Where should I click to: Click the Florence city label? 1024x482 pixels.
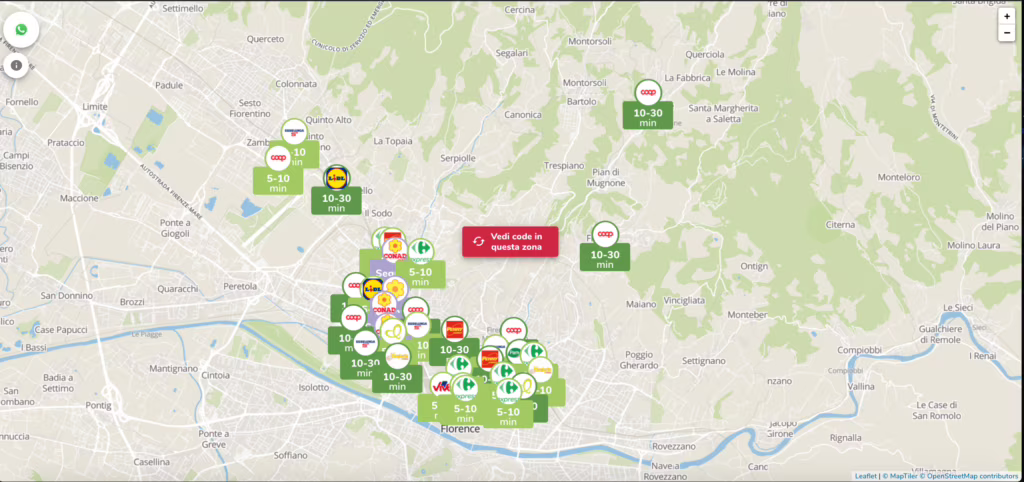pyautogui.click(x=460, y=429)
